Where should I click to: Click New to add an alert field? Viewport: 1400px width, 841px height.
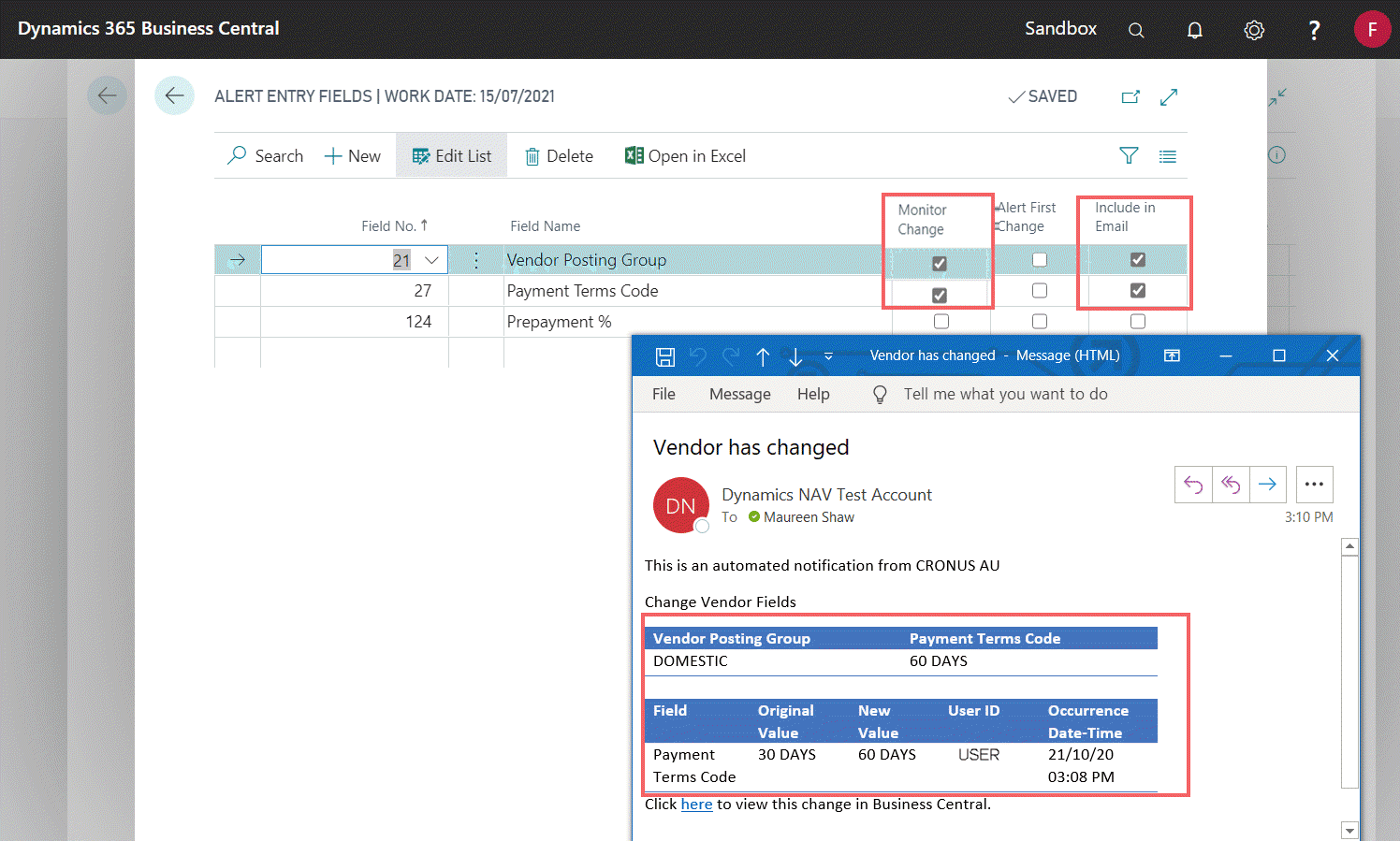pyautogui.click(x=353, y=156)
